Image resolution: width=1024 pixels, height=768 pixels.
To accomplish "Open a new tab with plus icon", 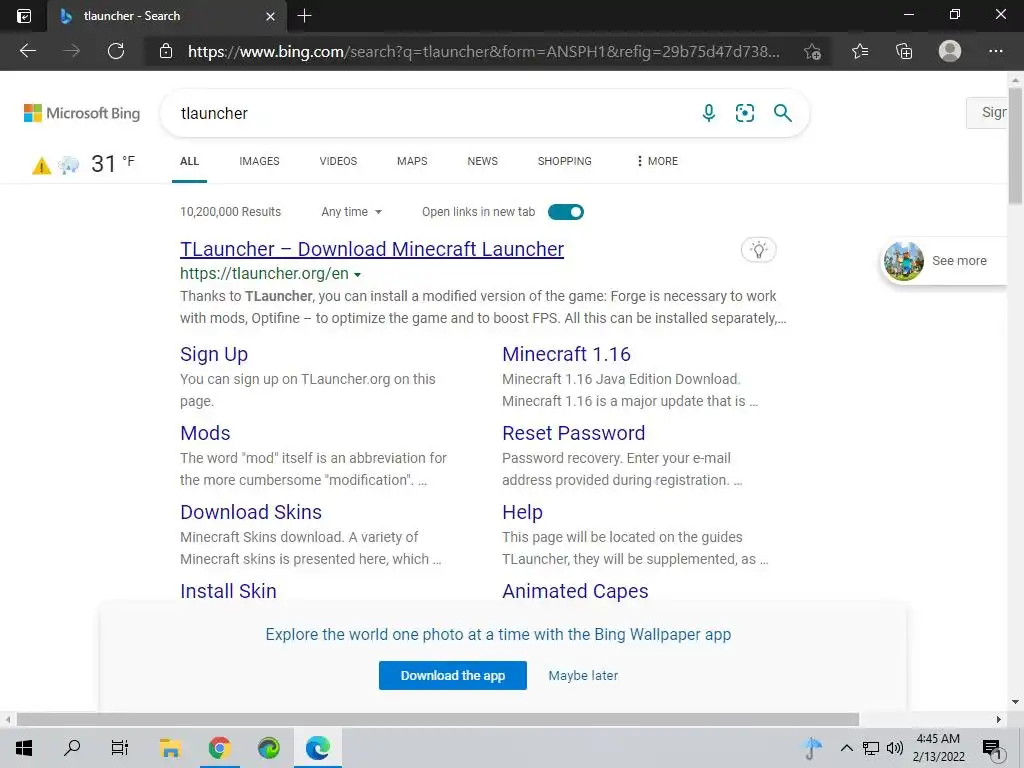I will click(304, 16).
